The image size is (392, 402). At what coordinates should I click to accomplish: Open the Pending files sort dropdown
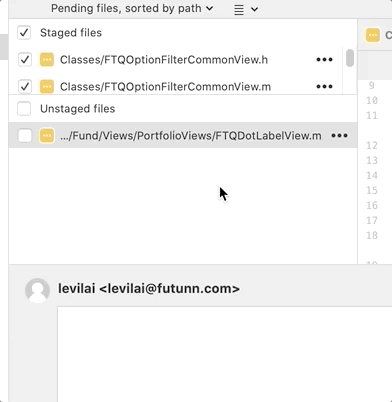pyautogui.click(x=132, y=8)
